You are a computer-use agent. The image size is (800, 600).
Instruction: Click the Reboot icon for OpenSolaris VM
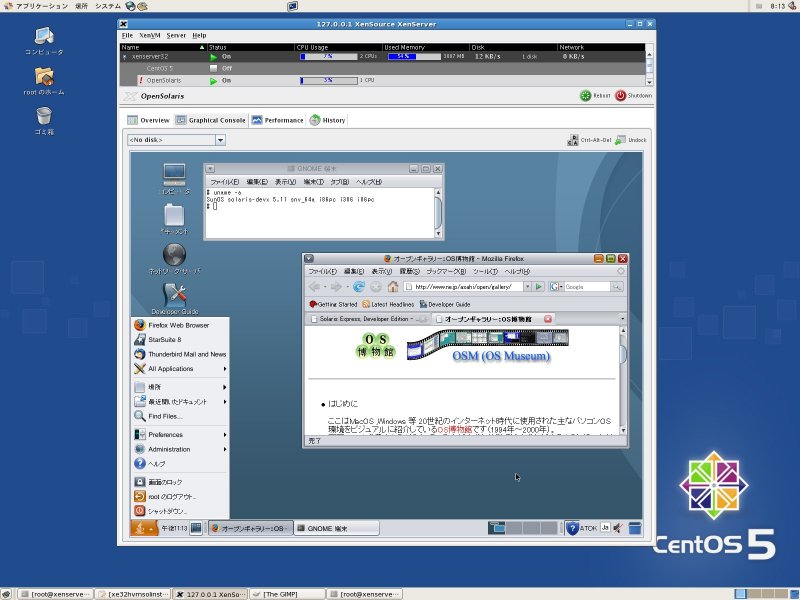point(585,95)
